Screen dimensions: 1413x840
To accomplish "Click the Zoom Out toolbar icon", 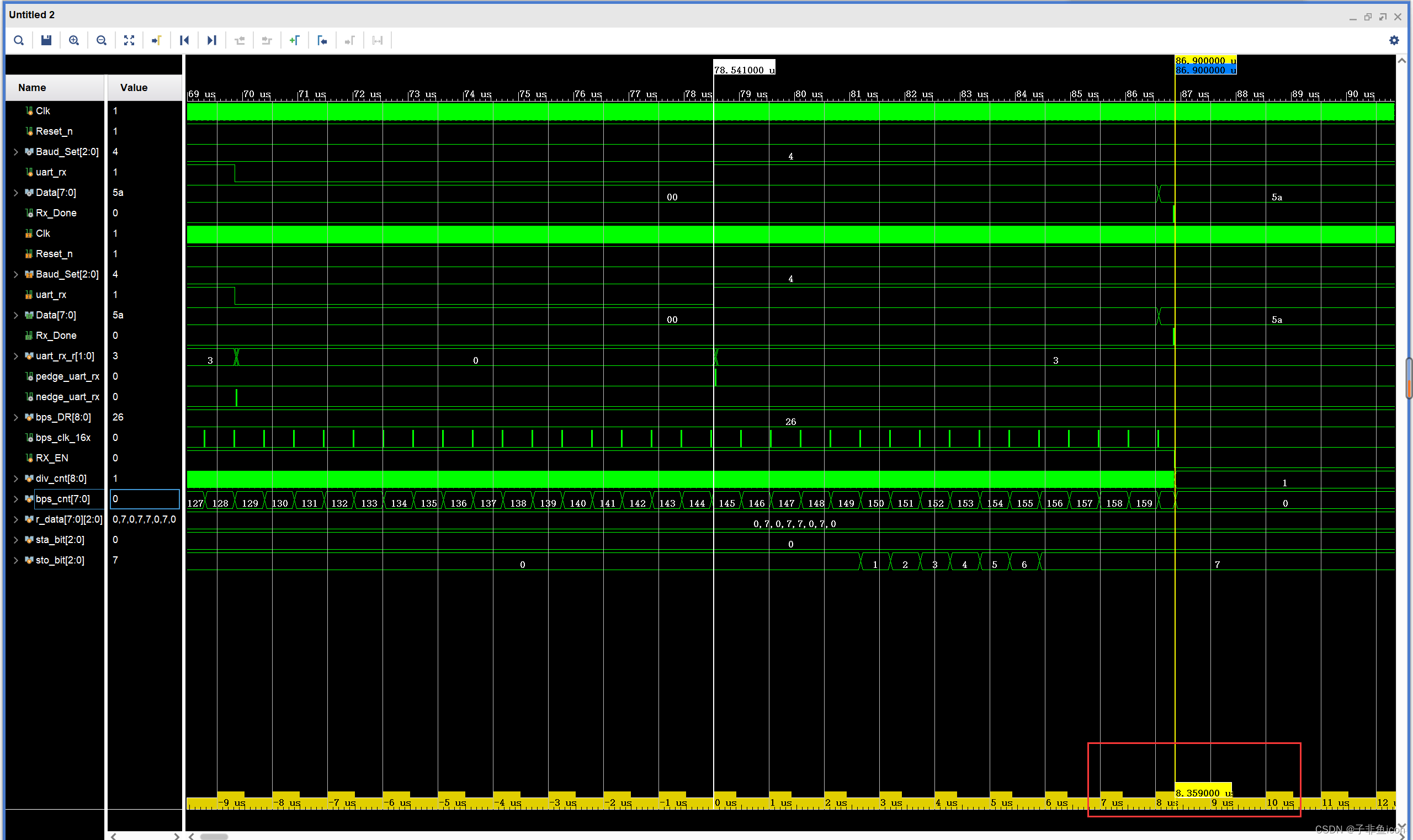I will 102,40.
